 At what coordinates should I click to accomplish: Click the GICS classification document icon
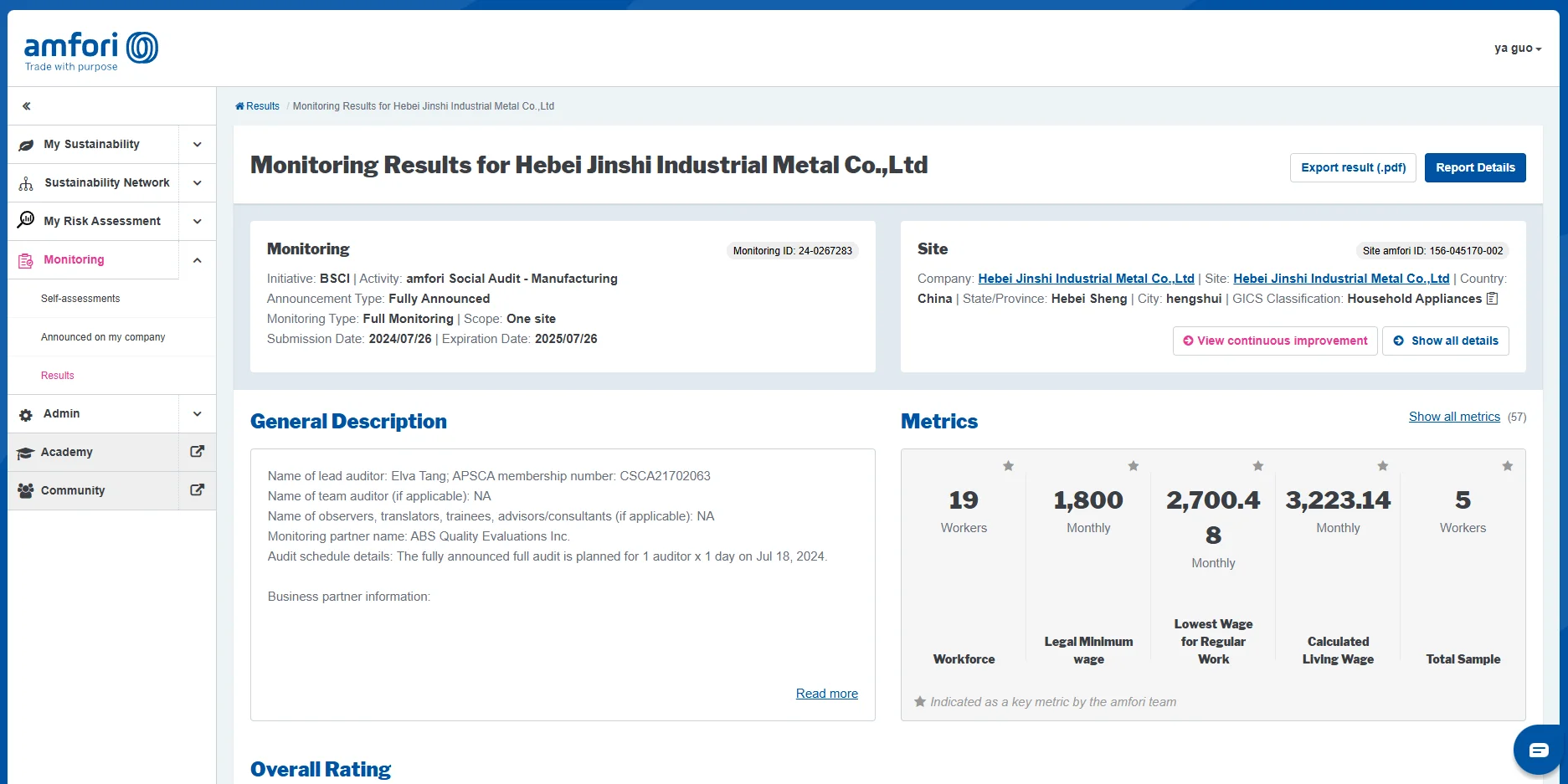pos(1492,299)
